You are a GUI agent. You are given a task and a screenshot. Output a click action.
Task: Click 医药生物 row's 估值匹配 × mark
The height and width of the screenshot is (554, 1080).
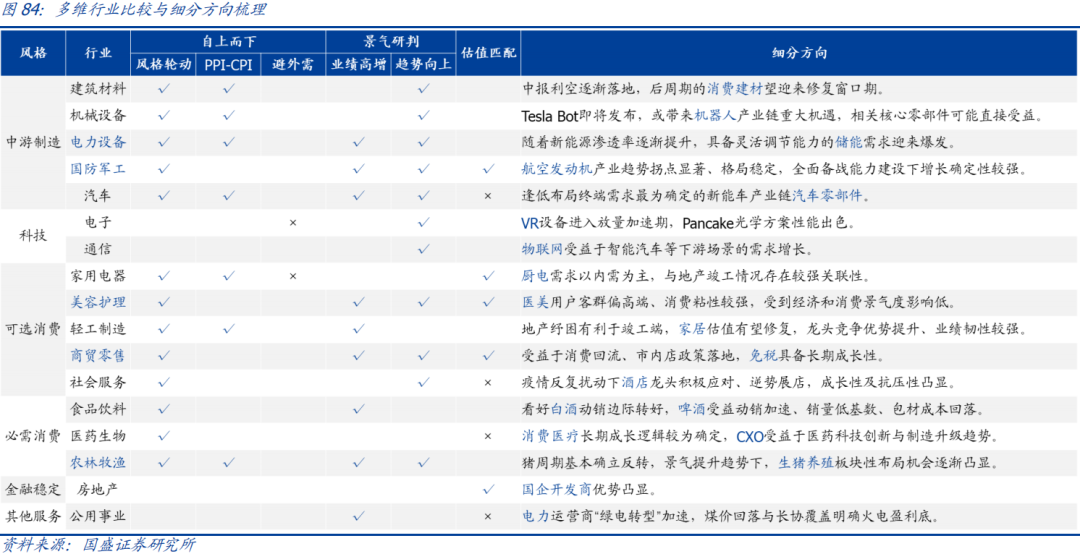(x=488, y=435)
